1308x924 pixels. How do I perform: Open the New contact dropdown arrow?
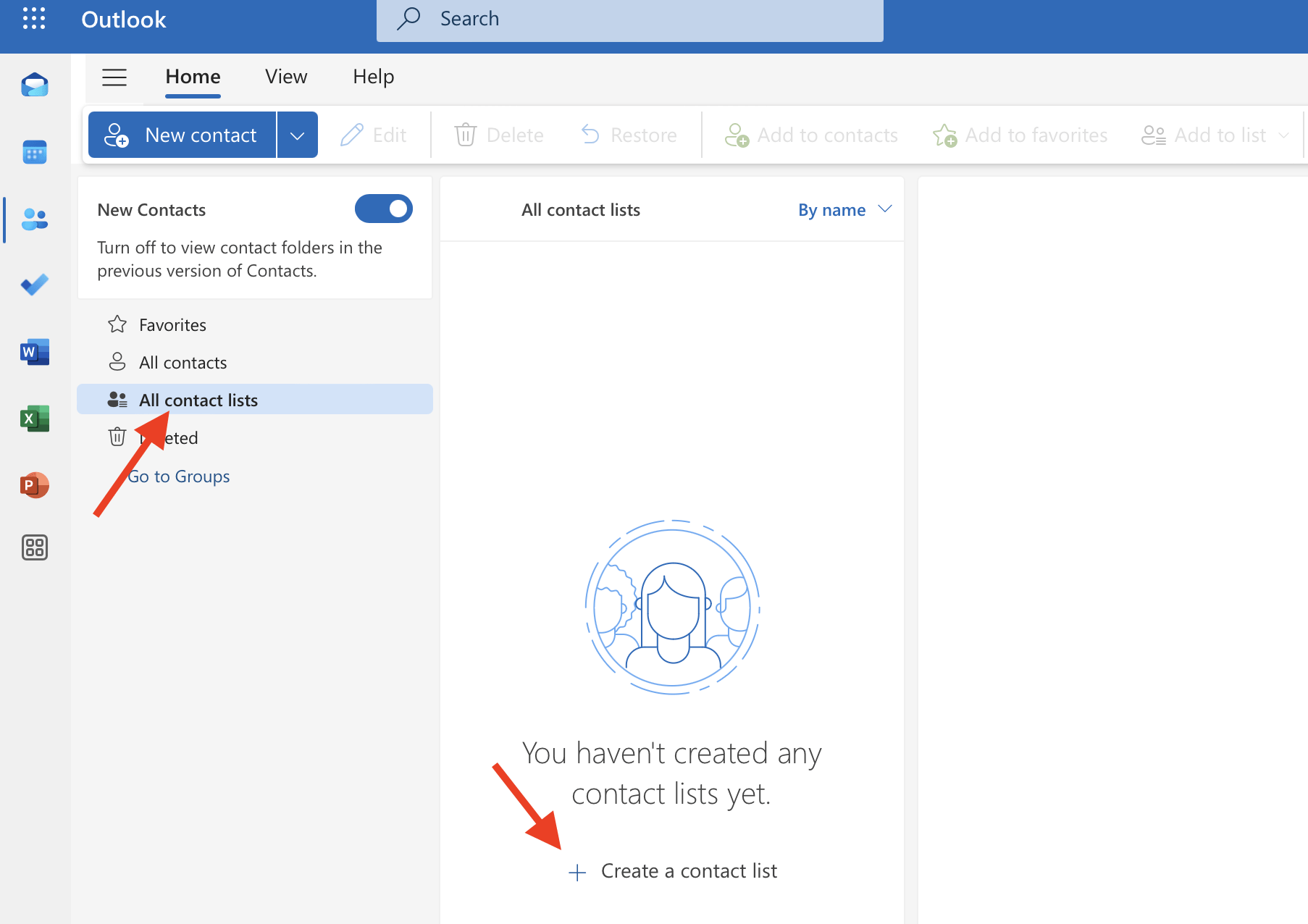[297, 135]
